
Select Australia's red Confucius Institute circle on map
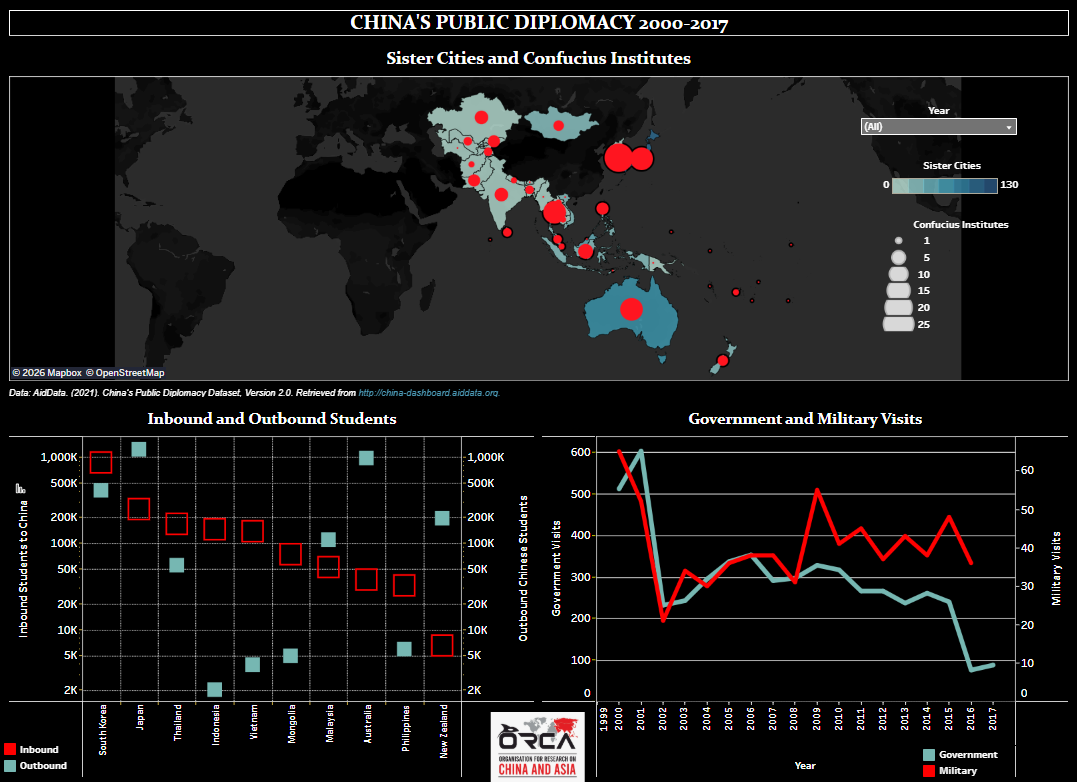pyautogui.click(x=630, y=309)
